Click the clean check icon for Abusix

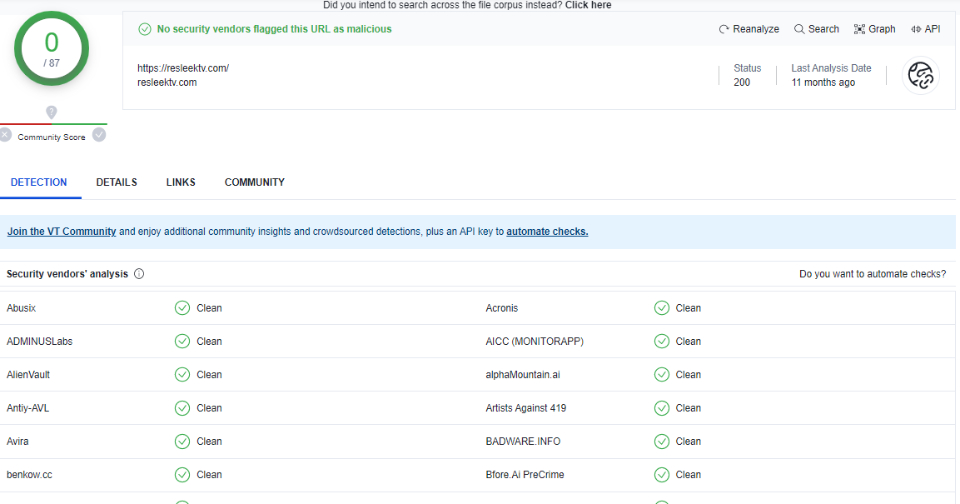coord(182,308)
